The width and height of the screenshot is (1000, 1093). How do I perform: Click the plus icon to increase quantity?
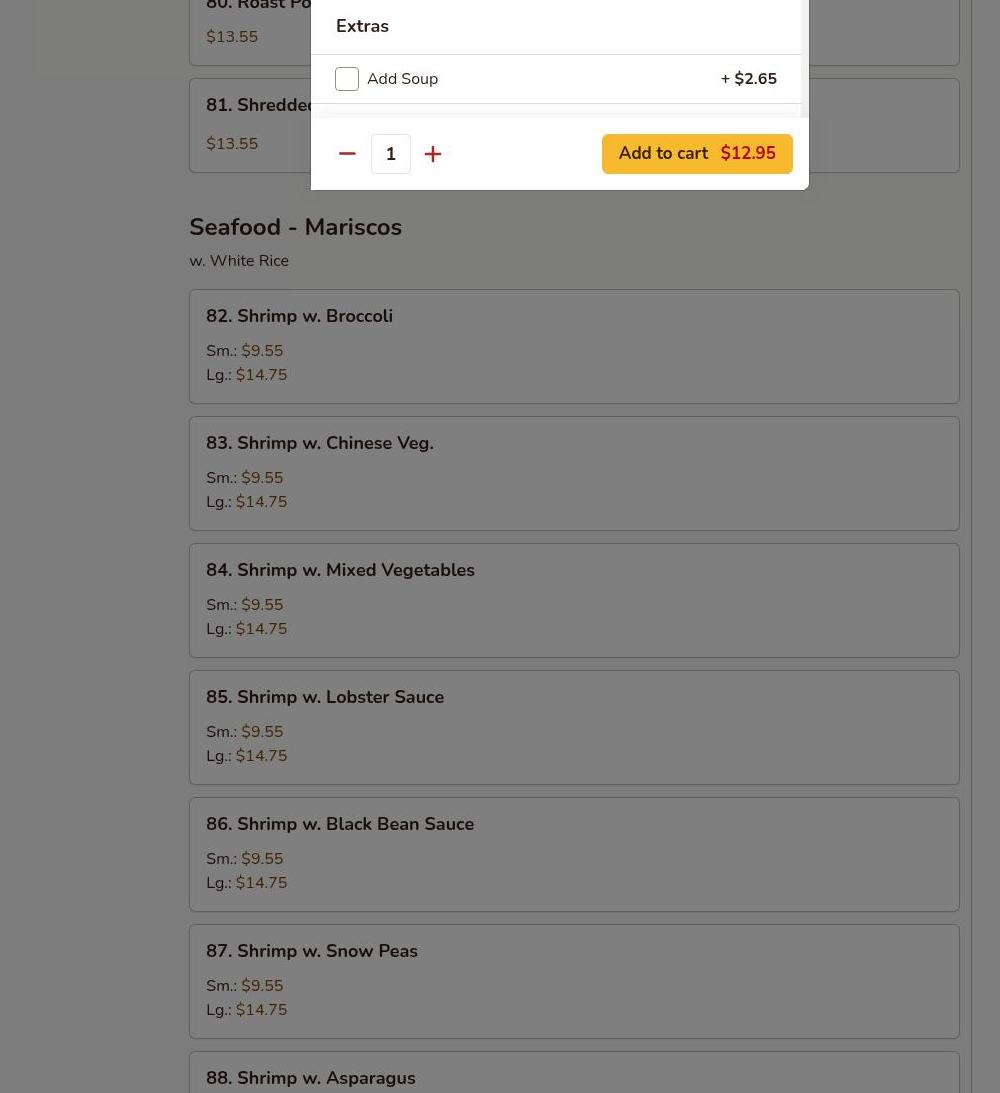(x=433, y=154)
